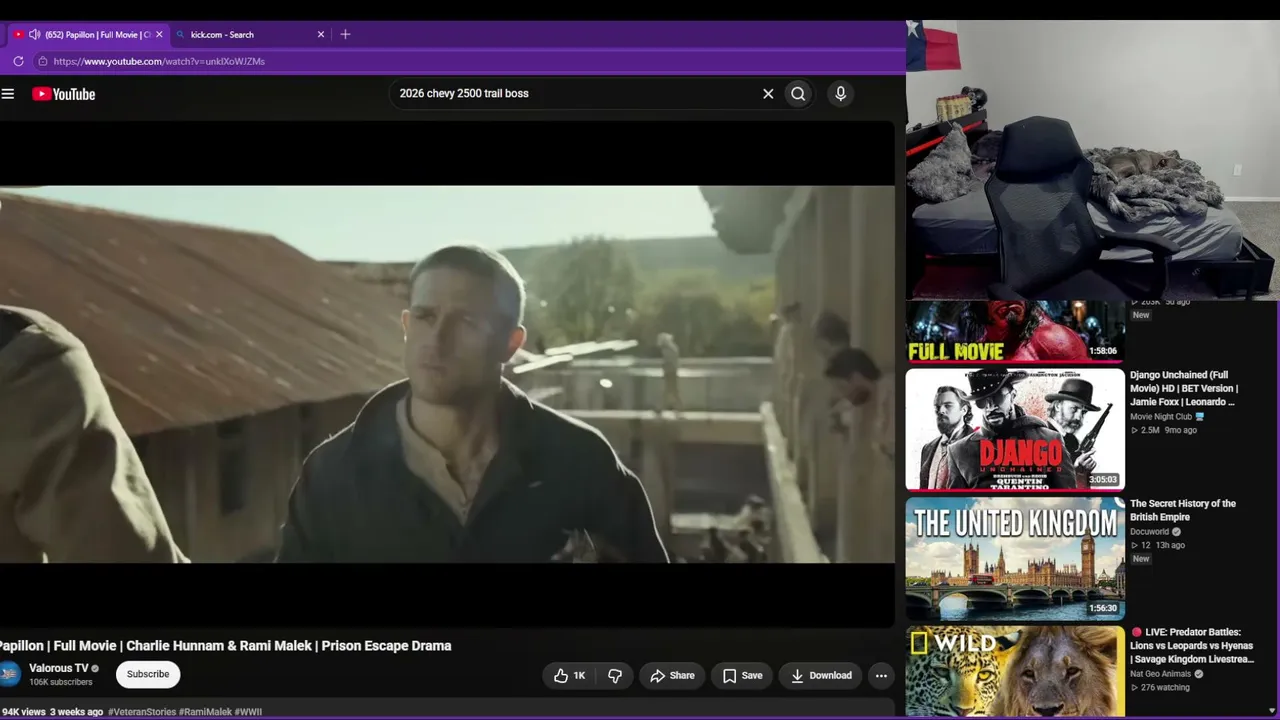Click the browser address bar URL
Viewport: 1280px width, 720px height.
click(x=159, y=61)
